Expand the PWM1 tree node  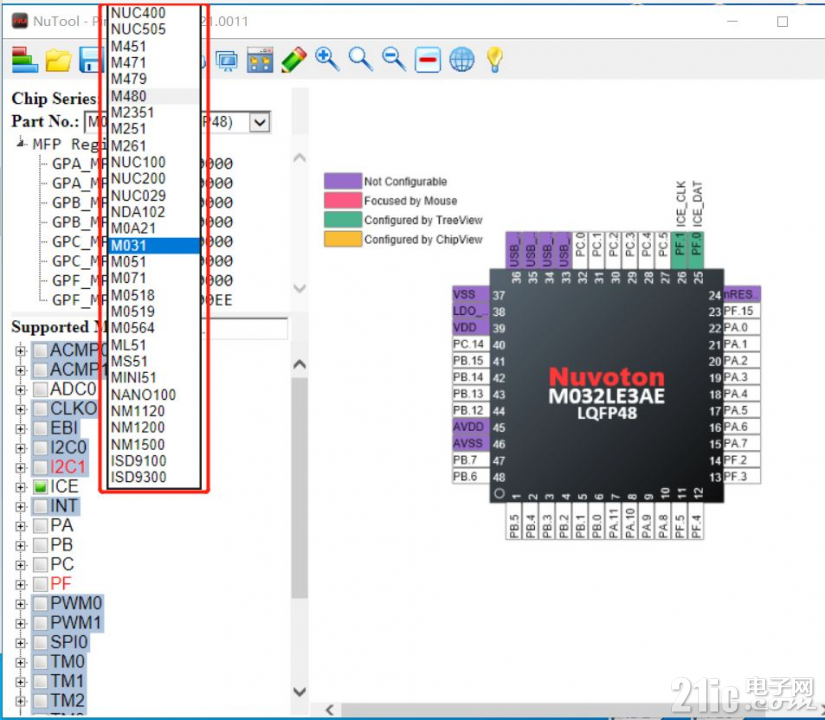[x=21, y=623]
